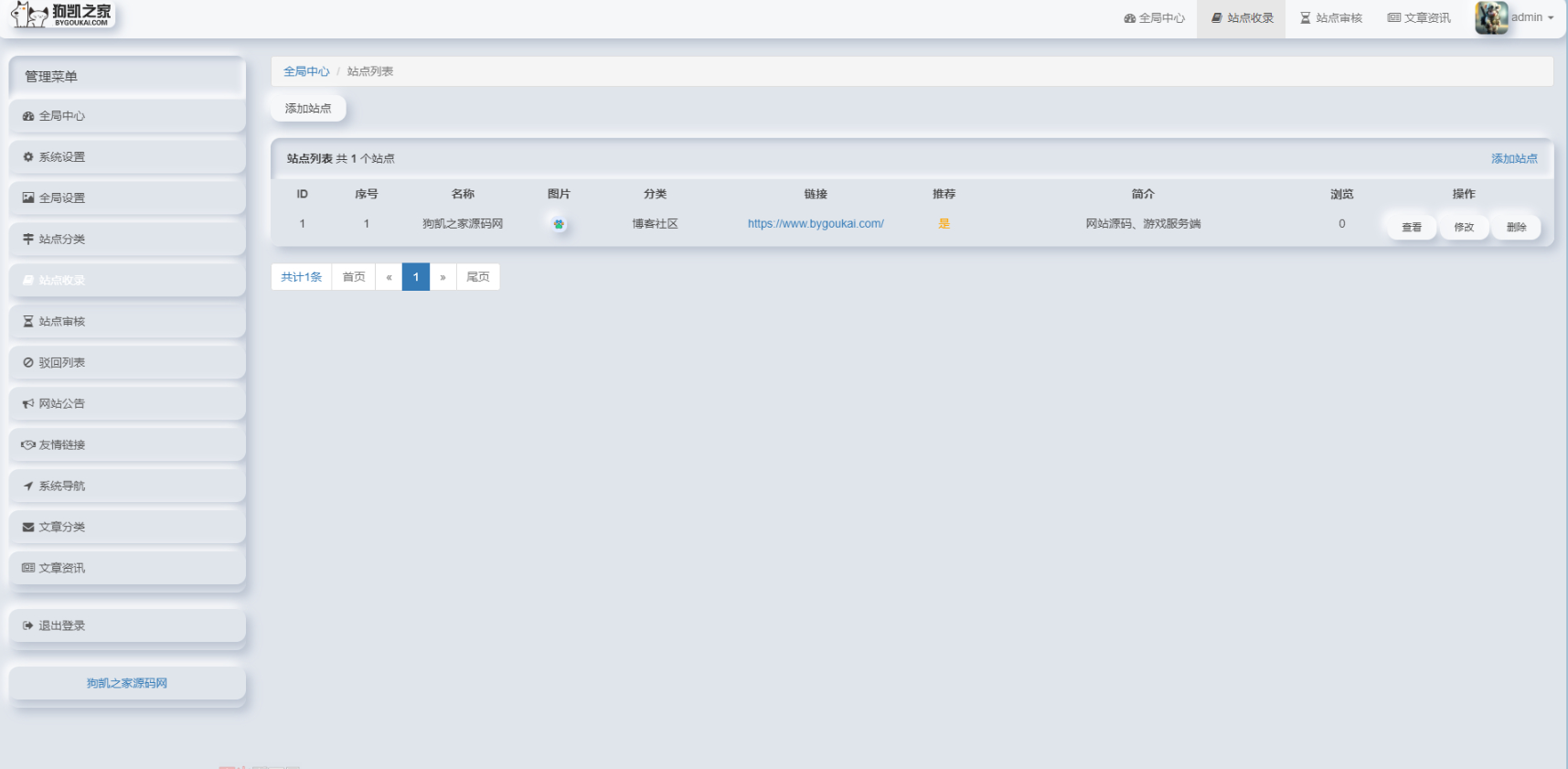
Task: Go to next page with » arrow
Action: pos(443,277)
